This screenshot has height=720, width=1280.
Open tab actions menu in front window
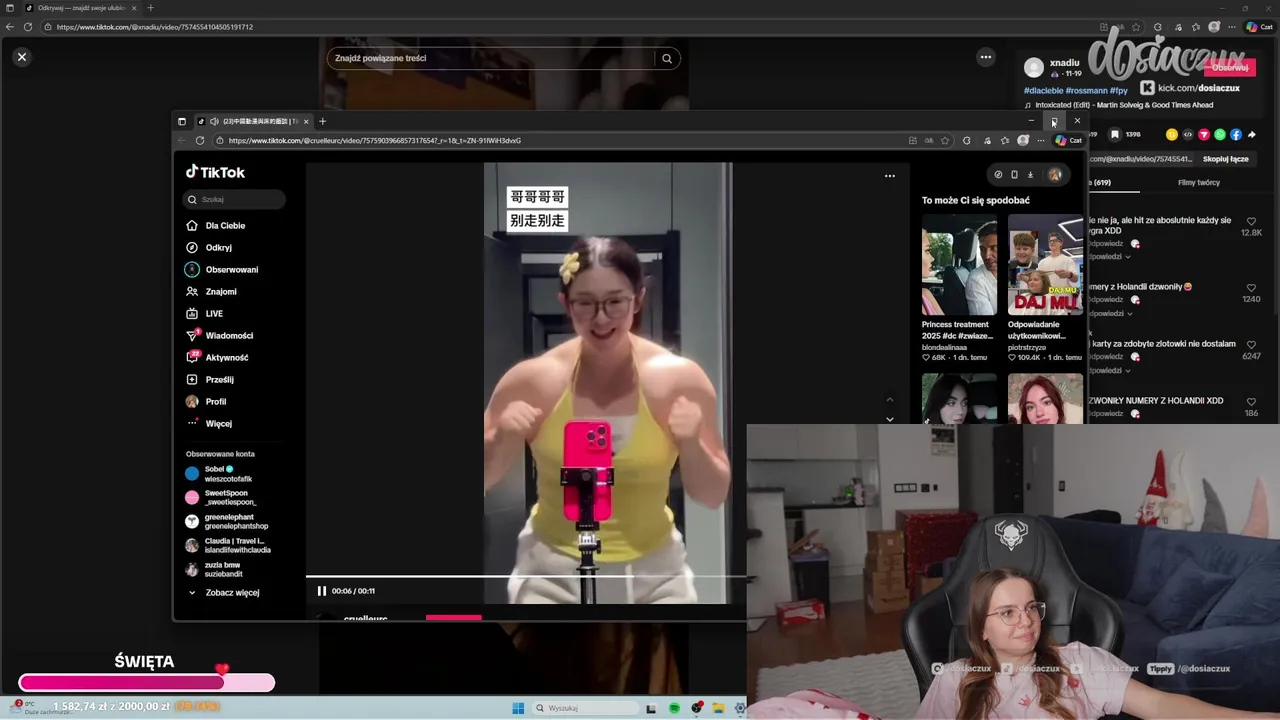coord(182,121)
